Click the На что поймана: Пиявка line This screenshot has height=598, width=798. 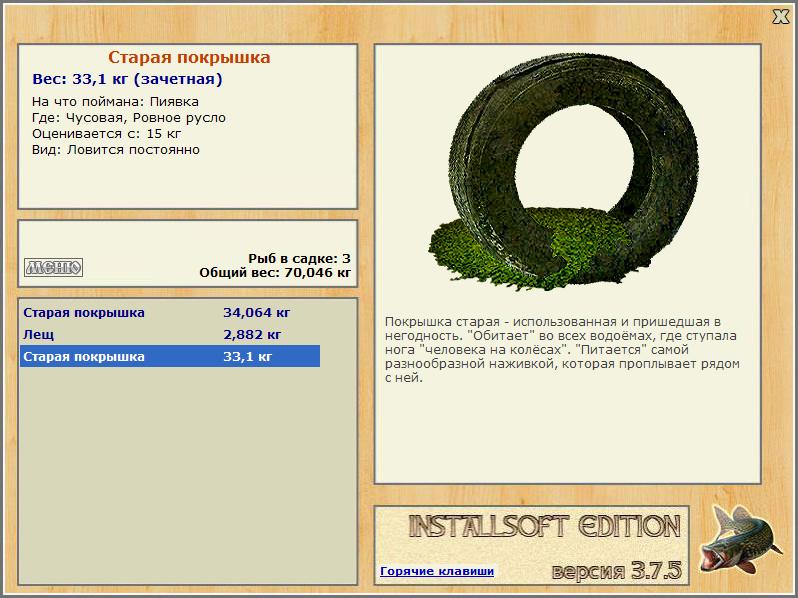(115, 102)
